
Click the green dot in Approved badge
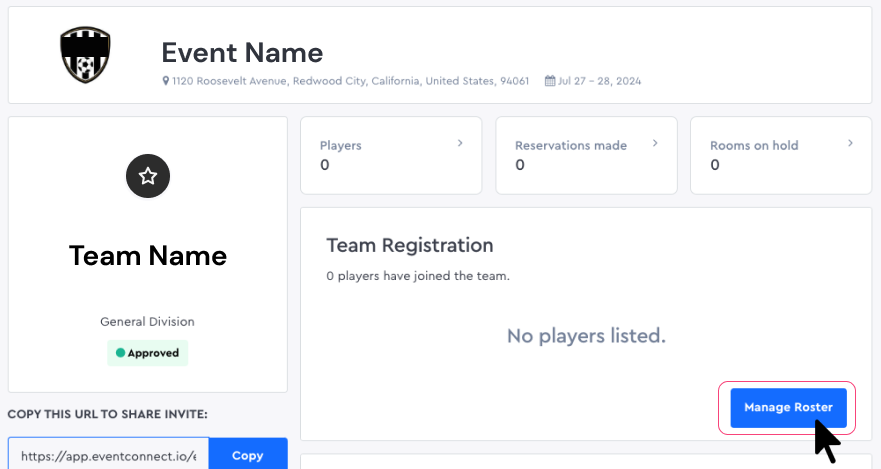(120, 353)
